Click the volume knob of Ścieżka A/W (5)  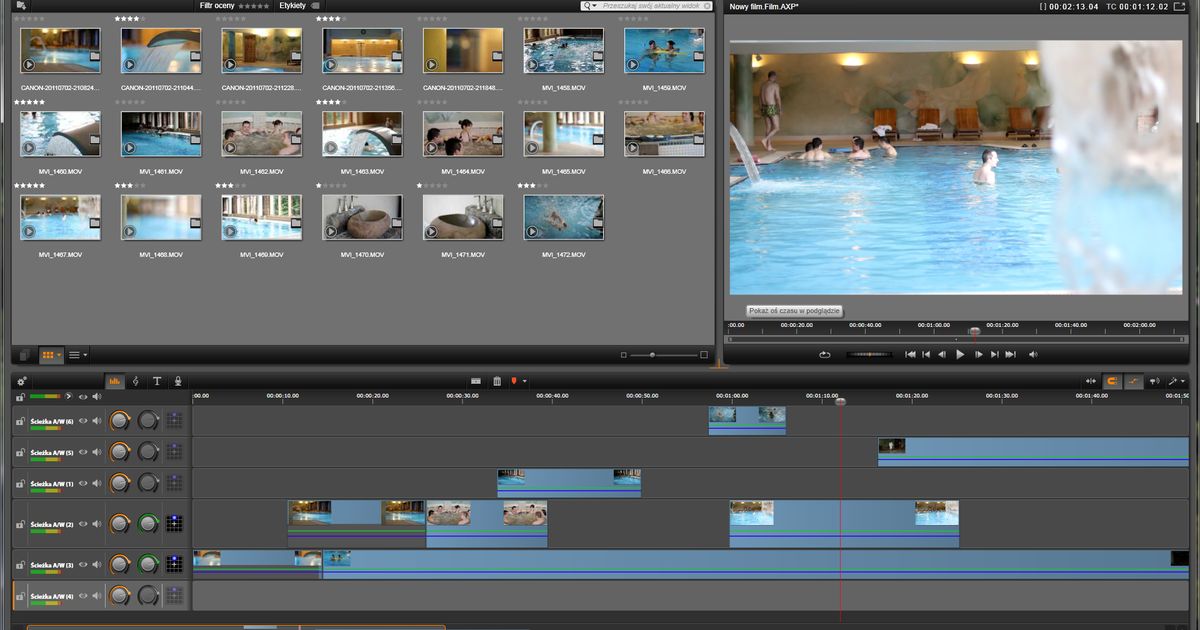pos(120,452)
